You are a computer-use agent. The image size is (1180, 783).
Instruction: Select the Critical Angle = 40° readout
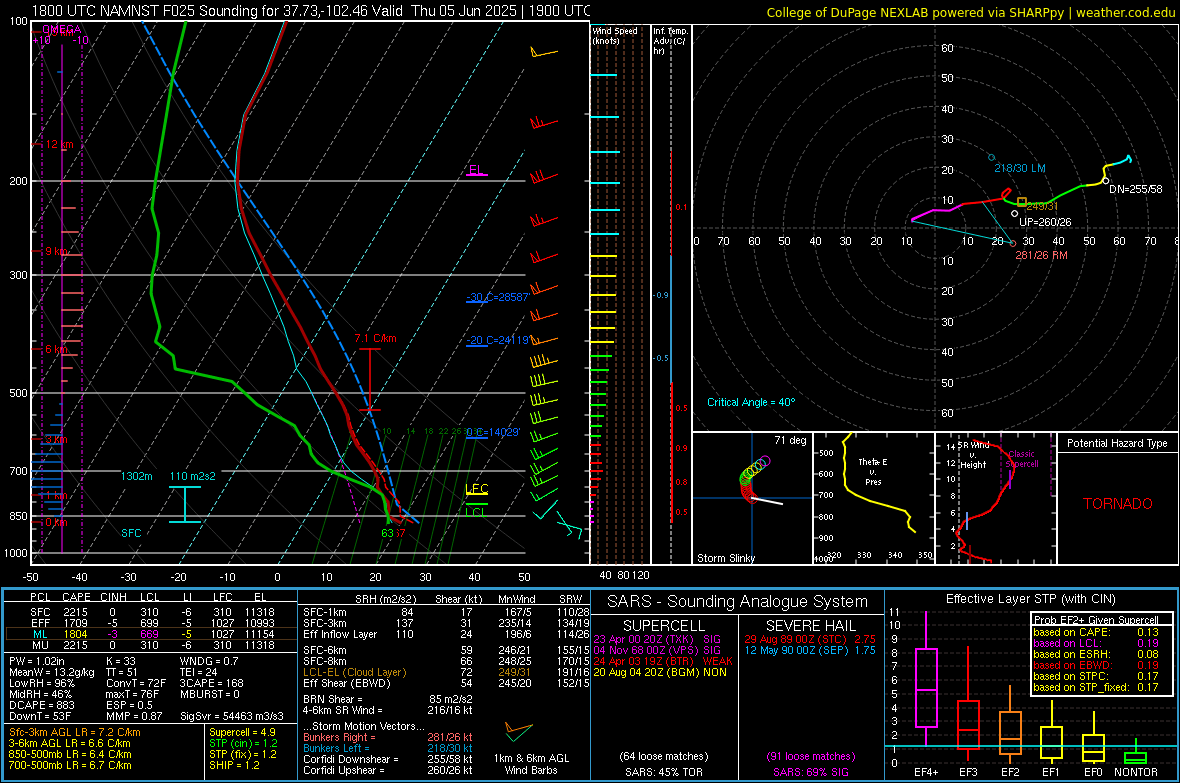(750, 402)
